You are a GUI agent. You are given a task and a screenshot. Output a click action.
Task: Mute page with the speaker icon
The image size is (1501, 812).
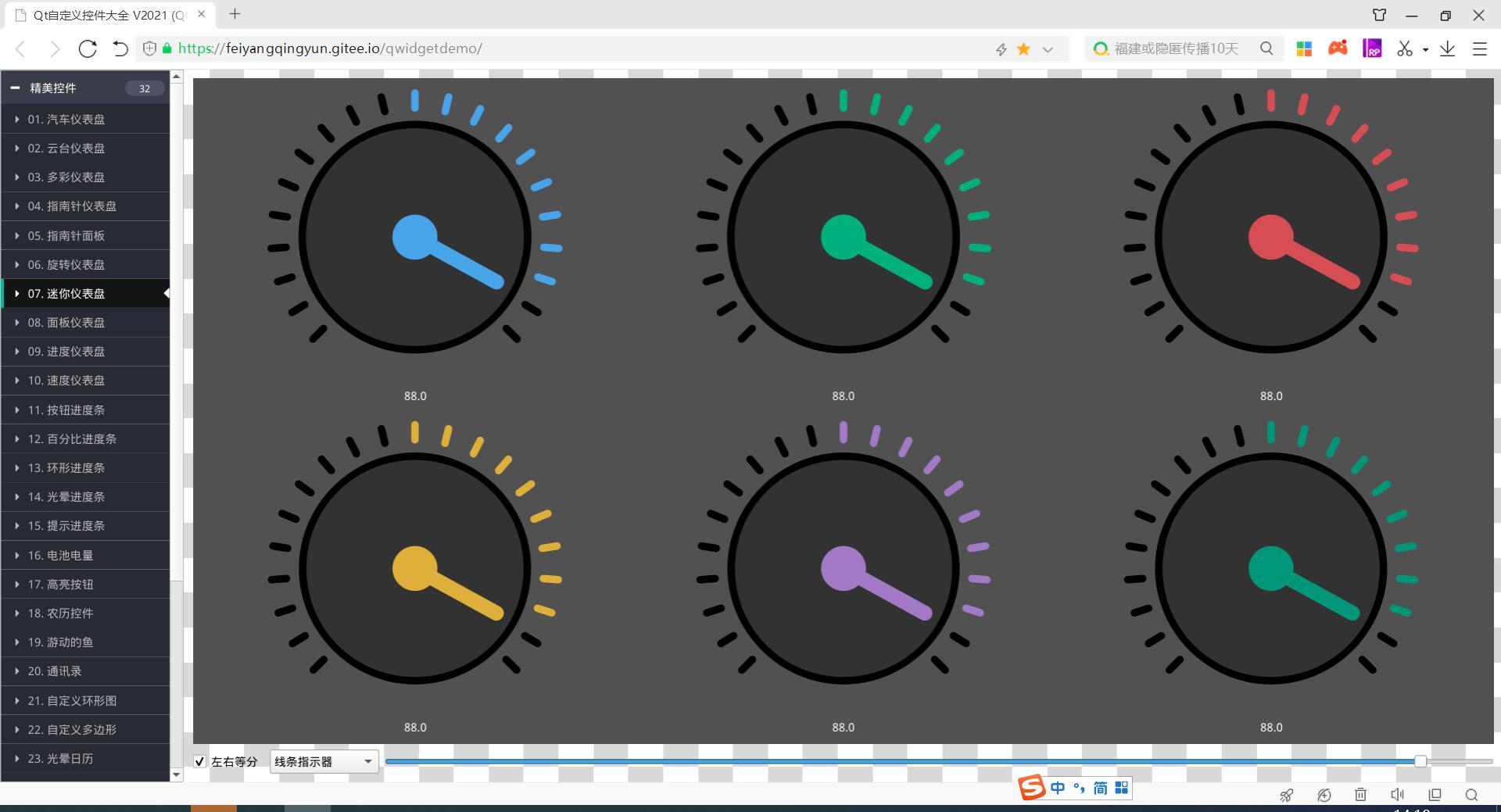point(1398,795)
